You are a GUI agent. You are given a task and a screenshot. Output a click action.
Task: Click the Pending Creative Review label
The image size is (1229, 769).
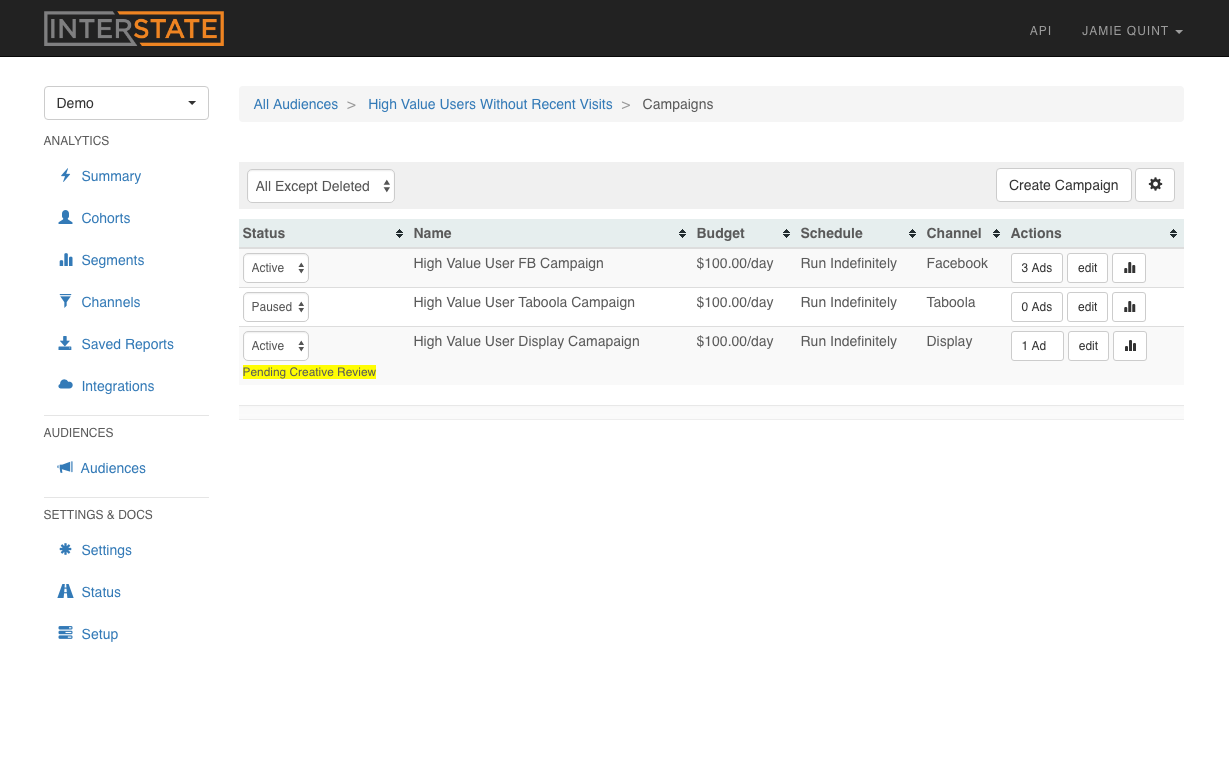tap(310, 372)
